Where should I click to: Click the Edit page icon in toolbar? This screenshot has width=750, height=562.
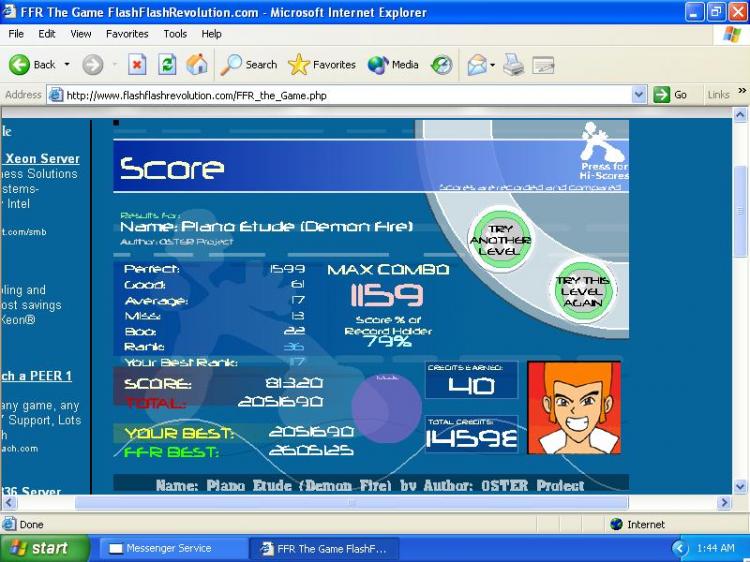[x=543, y=65]
